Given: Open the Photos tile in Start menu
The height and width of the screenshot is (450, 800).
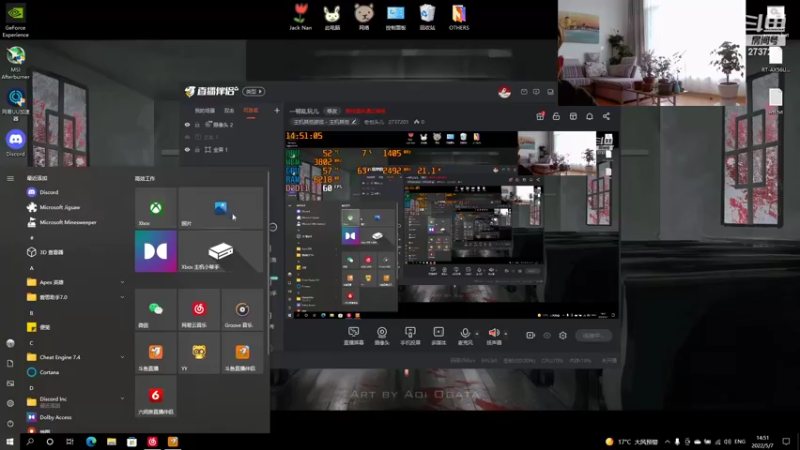Looking at the screenshot, I should [x=220, y=208].
